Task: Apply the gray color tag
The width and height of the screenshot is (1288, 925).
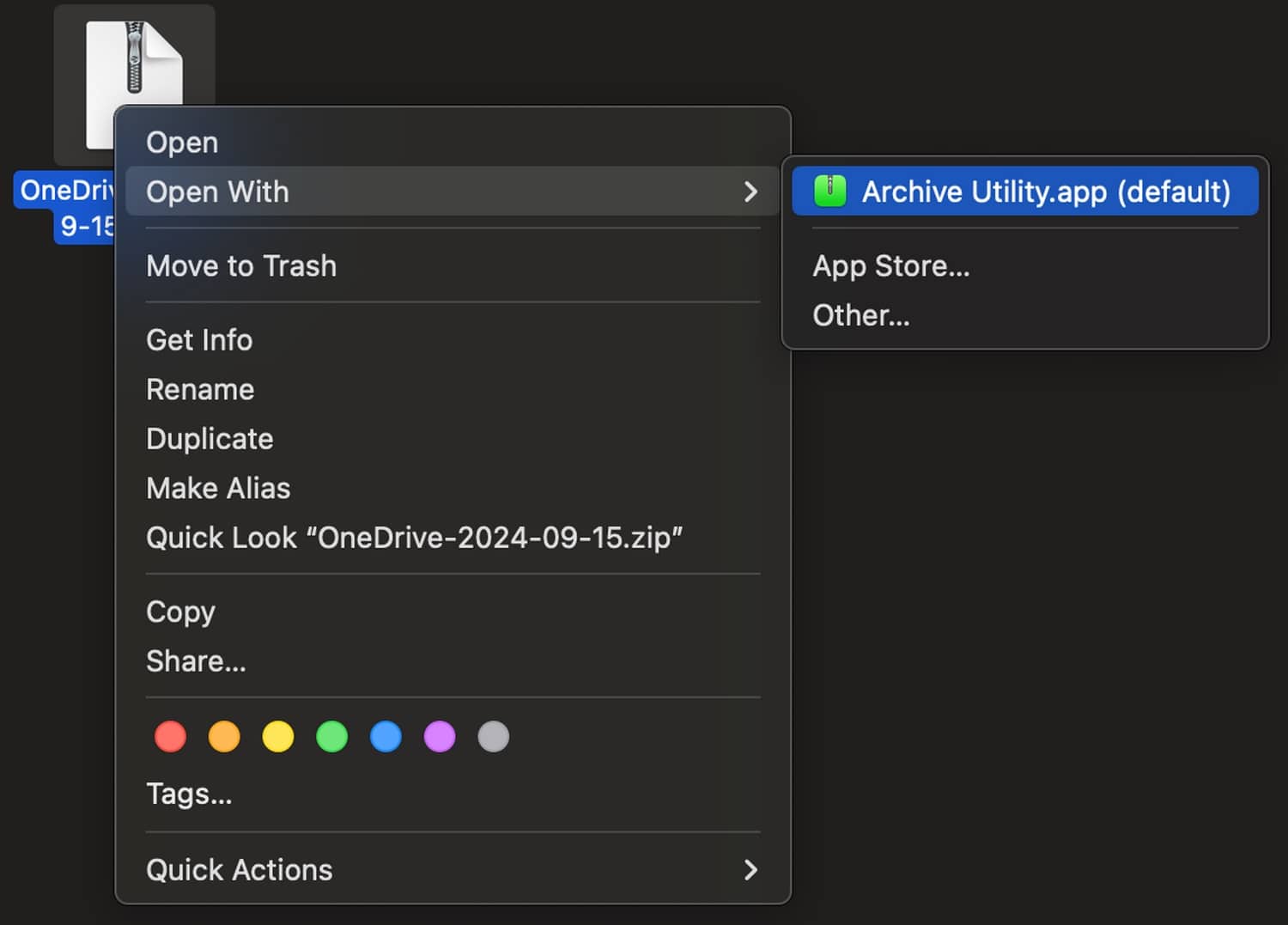Action: coord(494,737)
